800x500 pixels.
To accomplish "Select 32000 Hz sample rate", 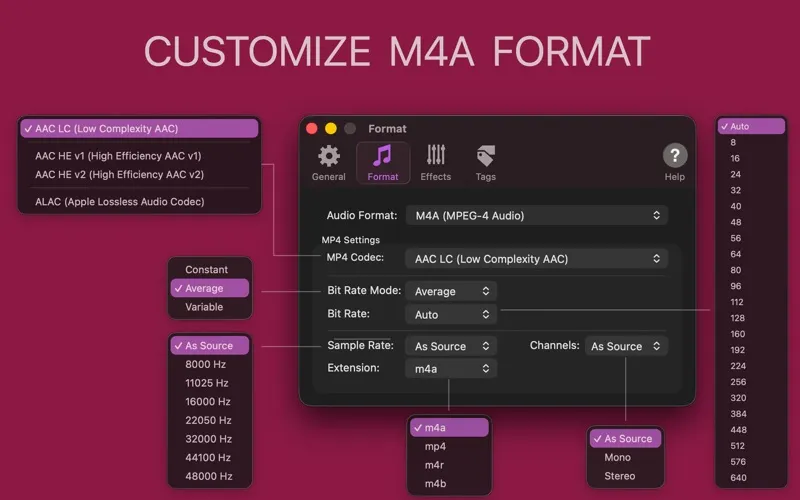I will [210, 439].
